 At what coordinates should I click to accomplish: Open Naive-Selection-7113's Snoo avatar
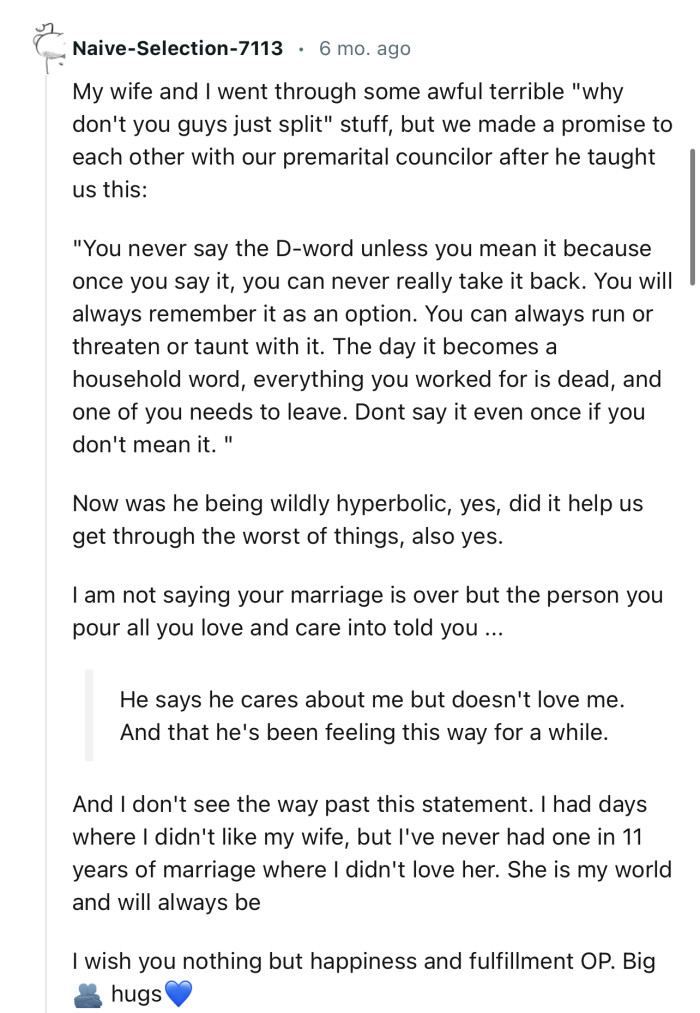[x=48, y=45]
